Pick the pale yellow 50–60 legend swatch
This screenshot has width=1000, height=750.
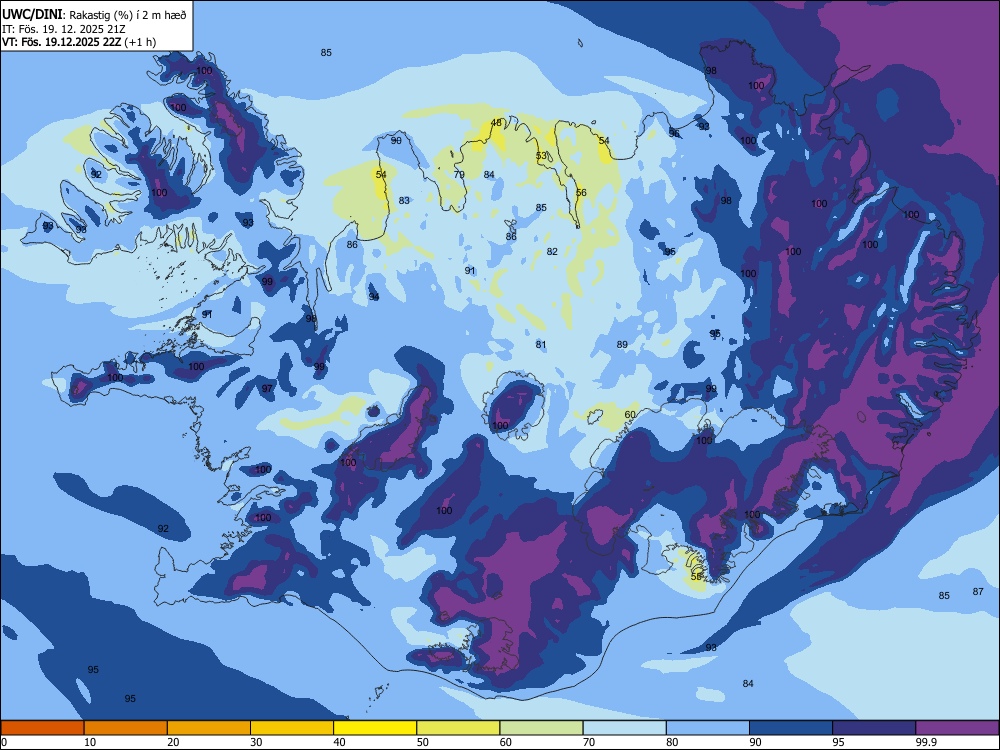[458, 728]
